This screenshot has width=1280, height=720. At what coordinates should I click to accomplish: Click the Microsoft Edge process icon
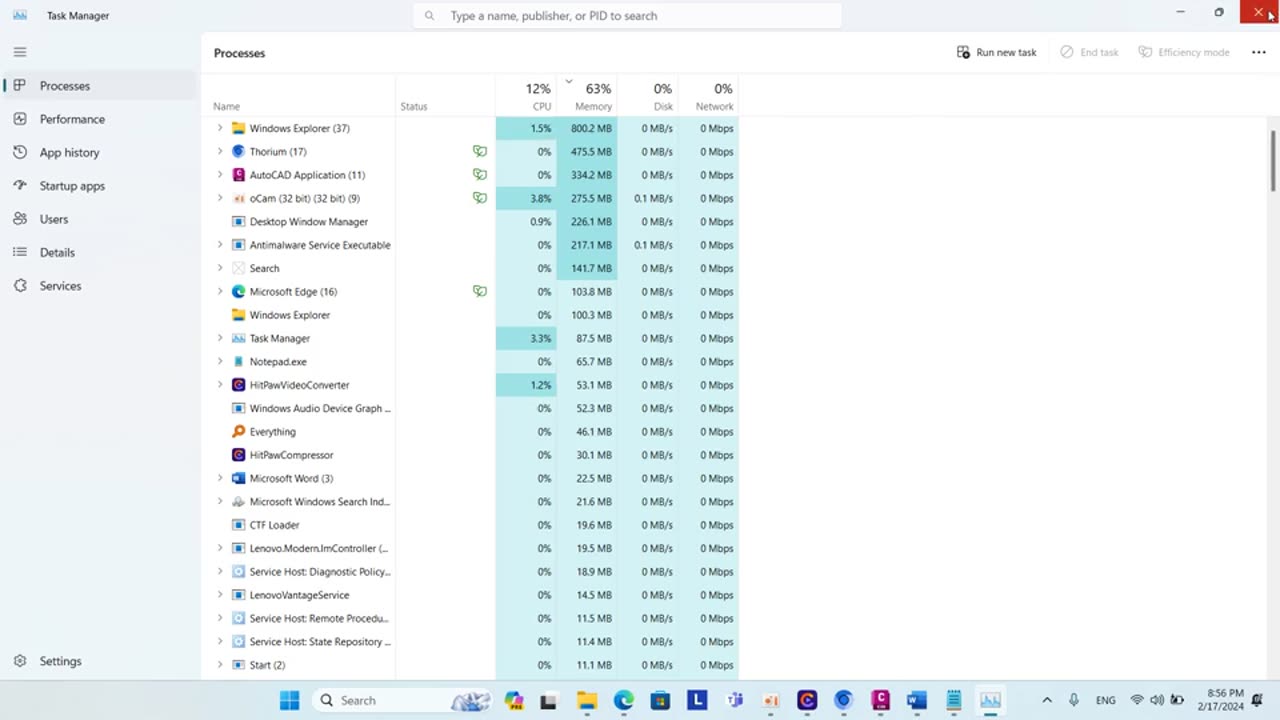pos(238,291)
